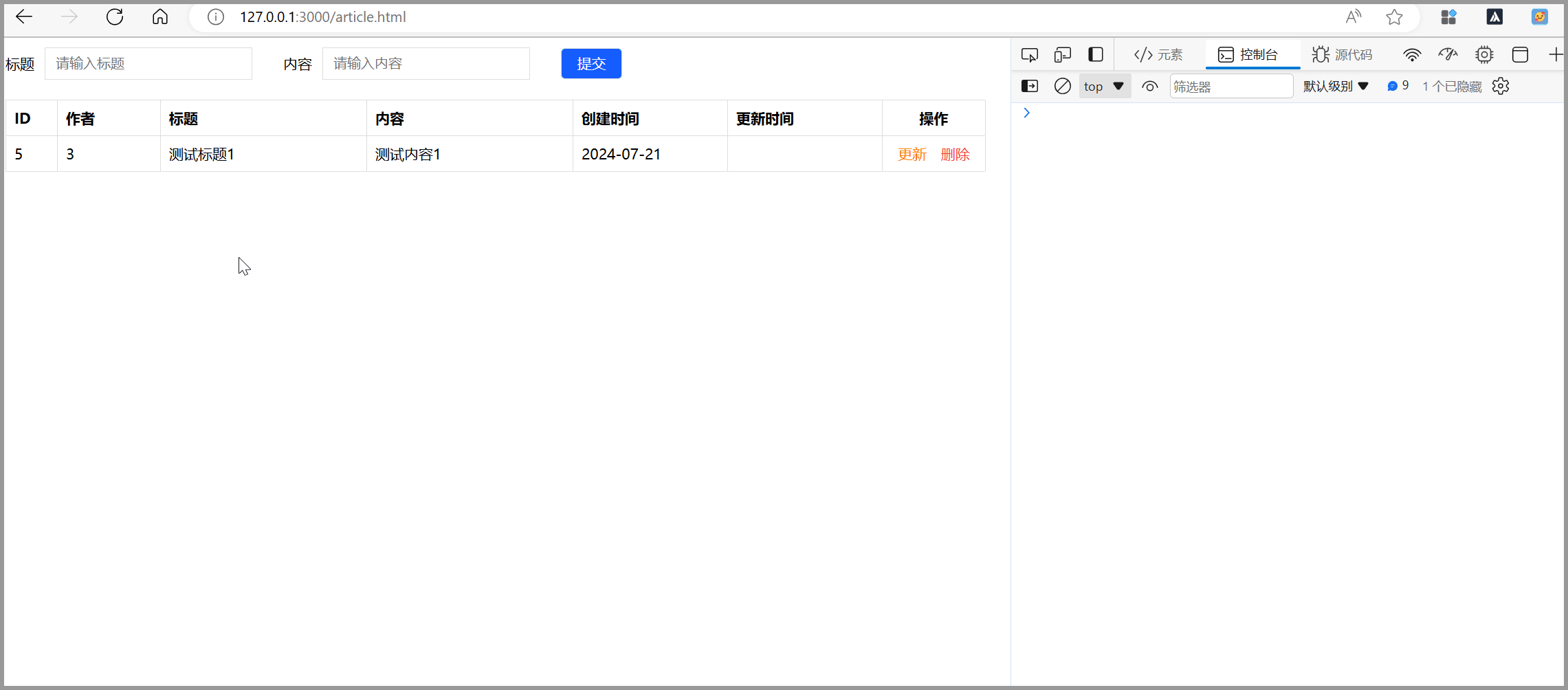Image resolution: width=1568 pixels, height=690 pixels.
Task: Click the live expression eye icon
Action: tap(1149, 87)
